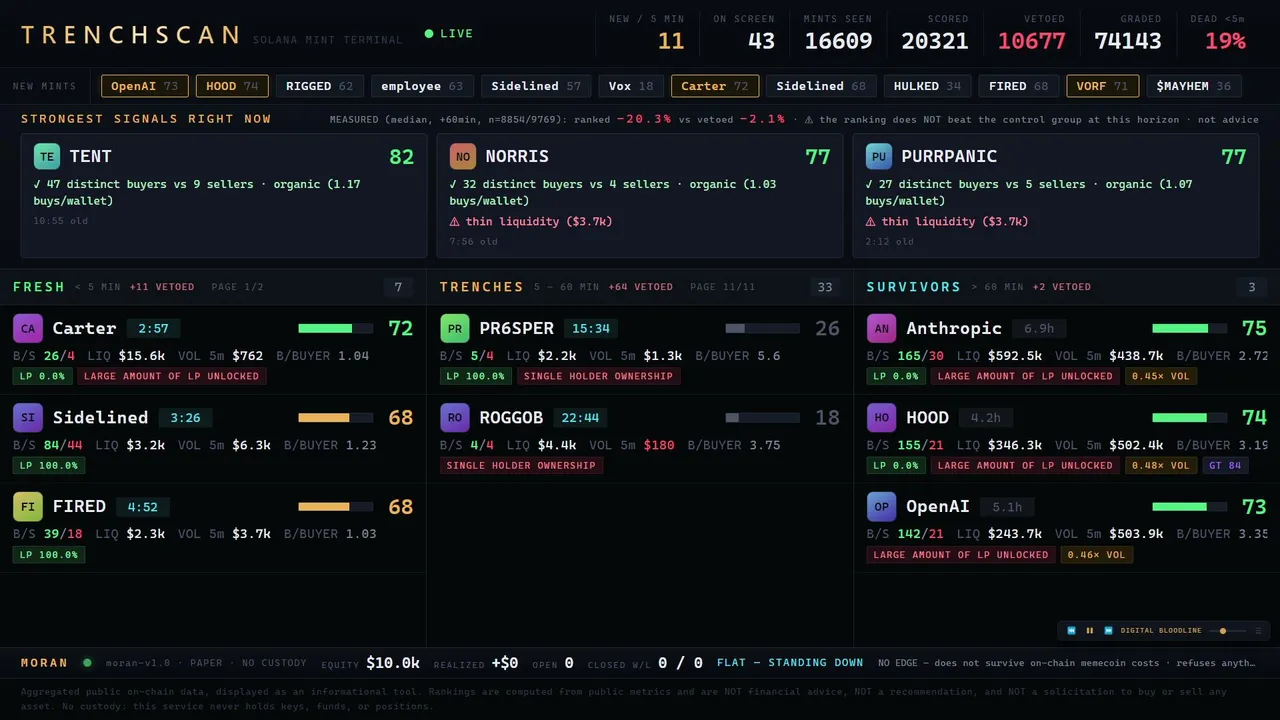
Task: Select the HULKED 34 new-mint chip
Action: point(927,86)
